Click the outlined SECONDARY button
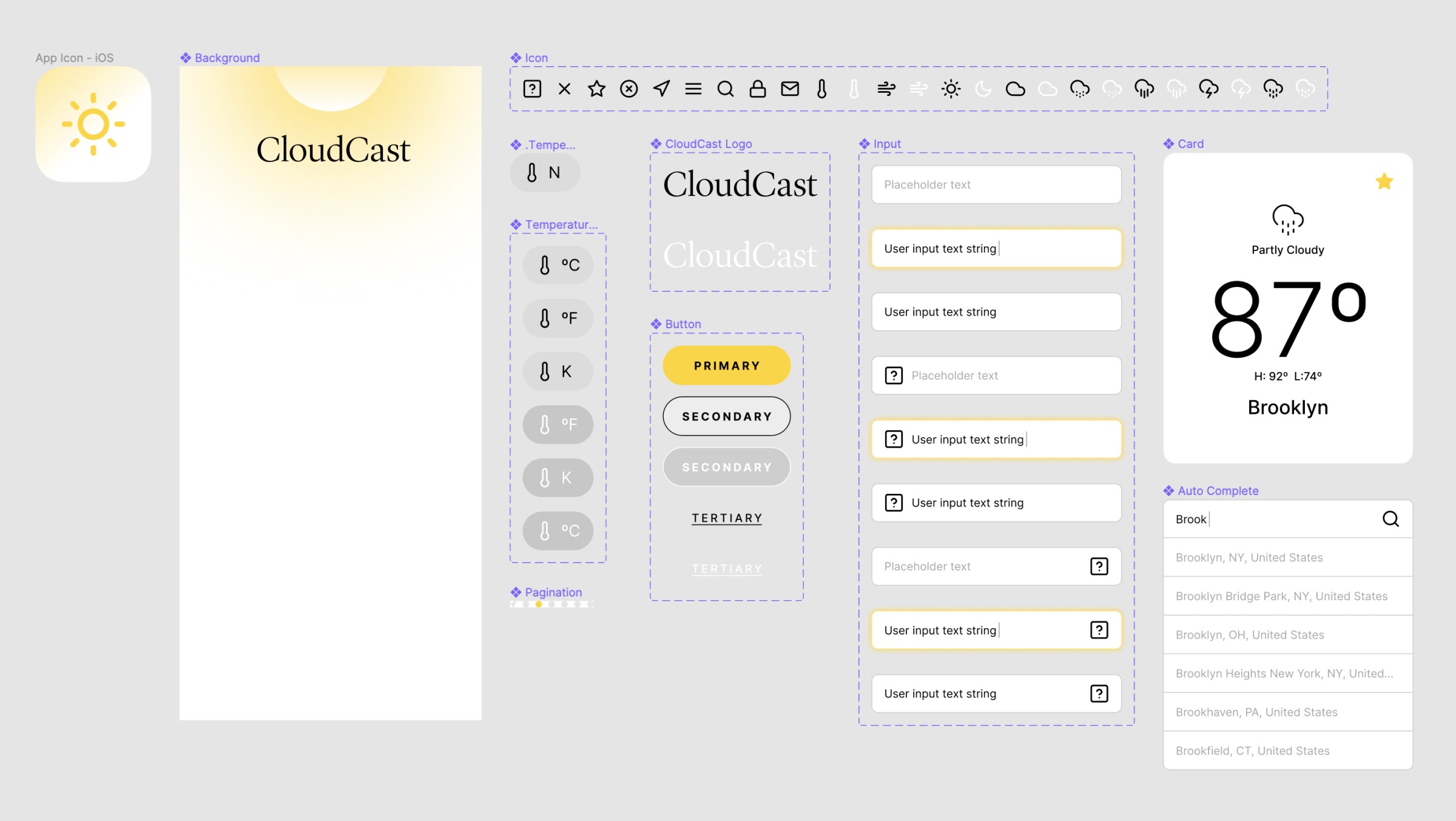Screen dimensions: 1456x821 pyautogui.click(x=727, y=416)
